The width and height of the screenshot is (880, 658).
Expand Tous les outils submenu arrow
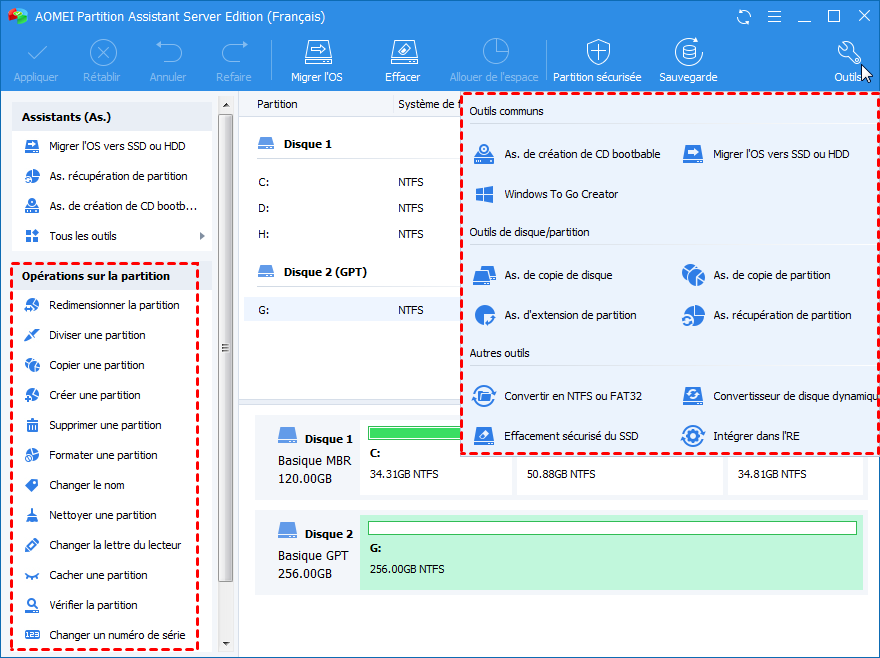coord(202,236)
